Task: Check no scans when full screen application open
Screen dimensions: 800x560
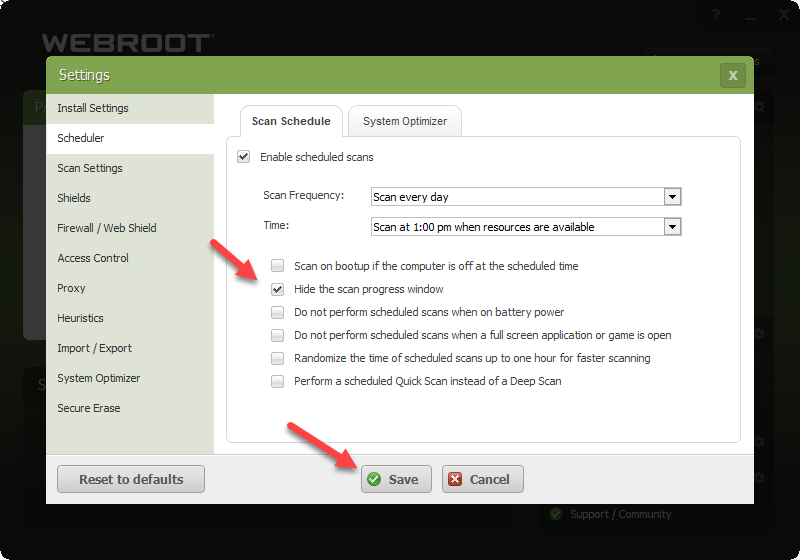Action: coord(277,335)
